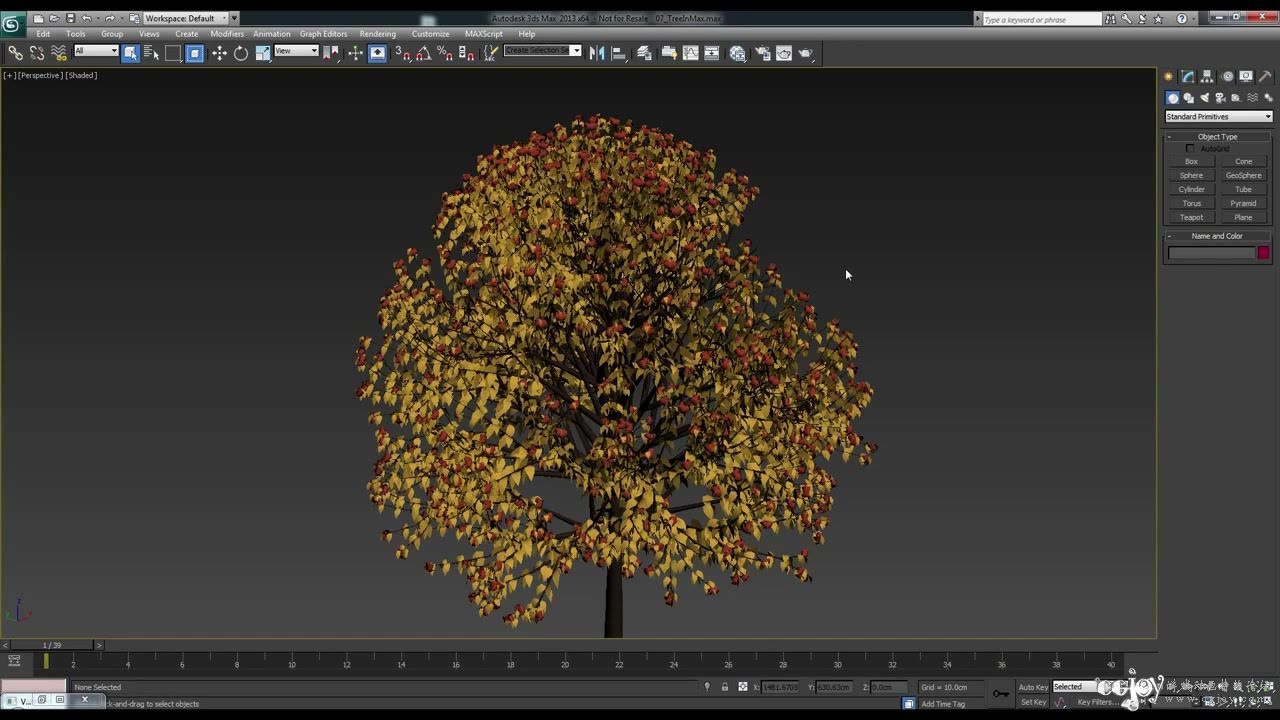Click the Auto Key button
Screen dimensions: 1280x720
click(1033, 687)
